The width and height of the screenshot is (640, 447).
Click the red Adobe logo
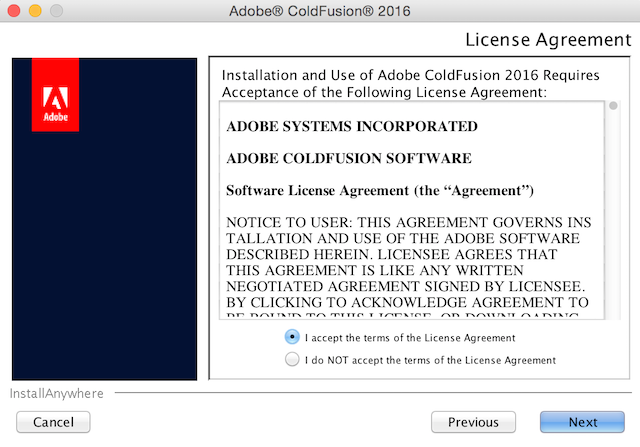(56, 95)
